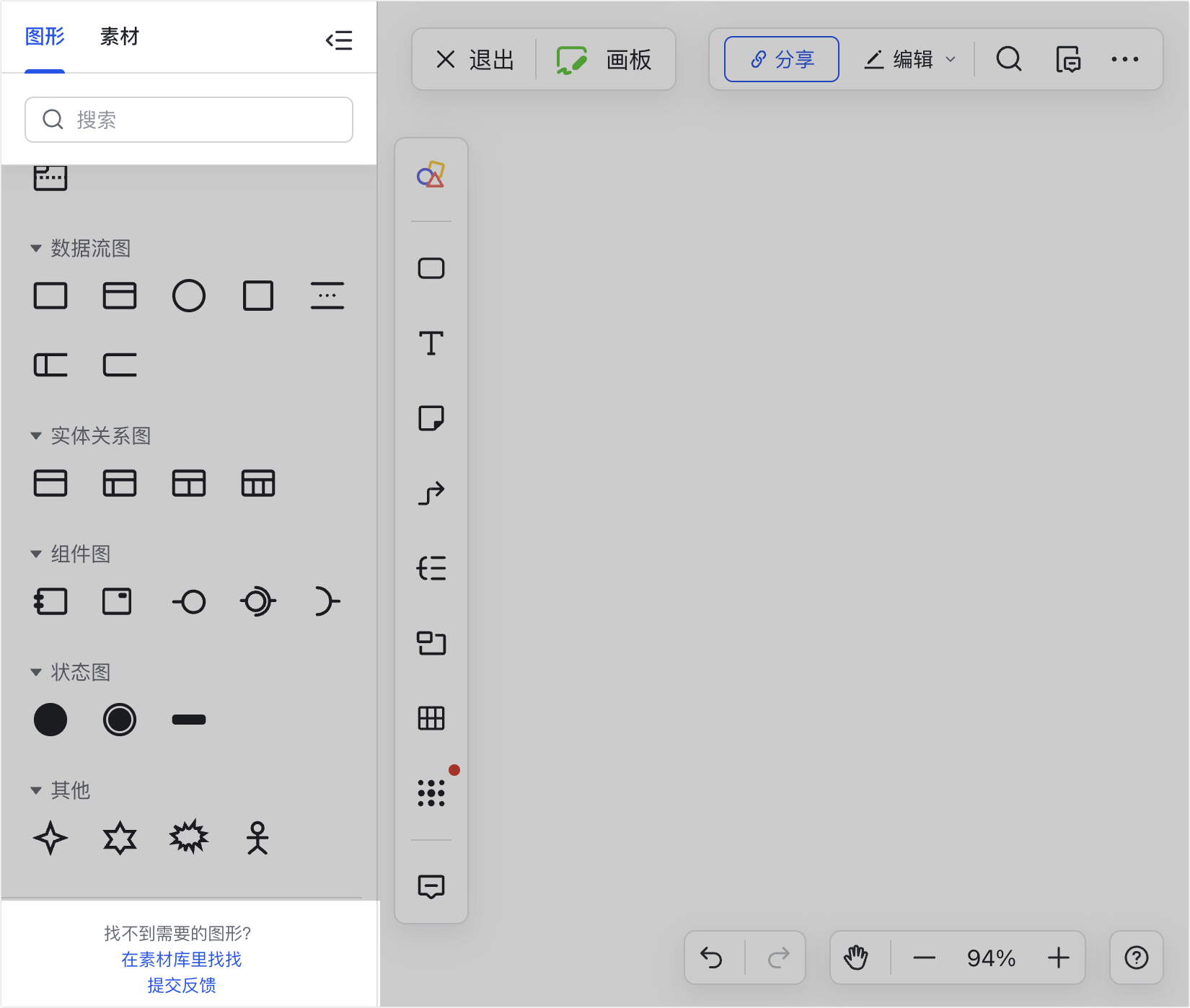Select the plain rectangle shape in 数据流图
This screenshot has height=1008, width=1190.
tap(50, 296)
